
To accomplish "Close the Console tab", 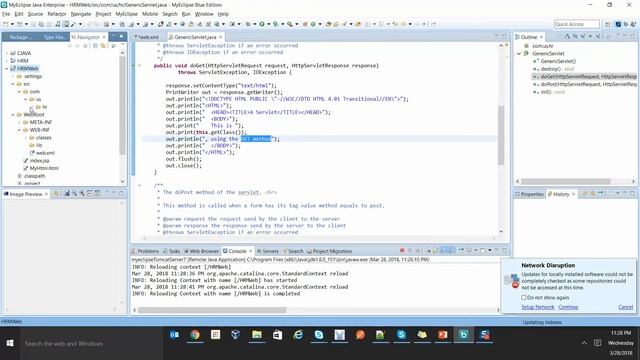I will point(251,251).
